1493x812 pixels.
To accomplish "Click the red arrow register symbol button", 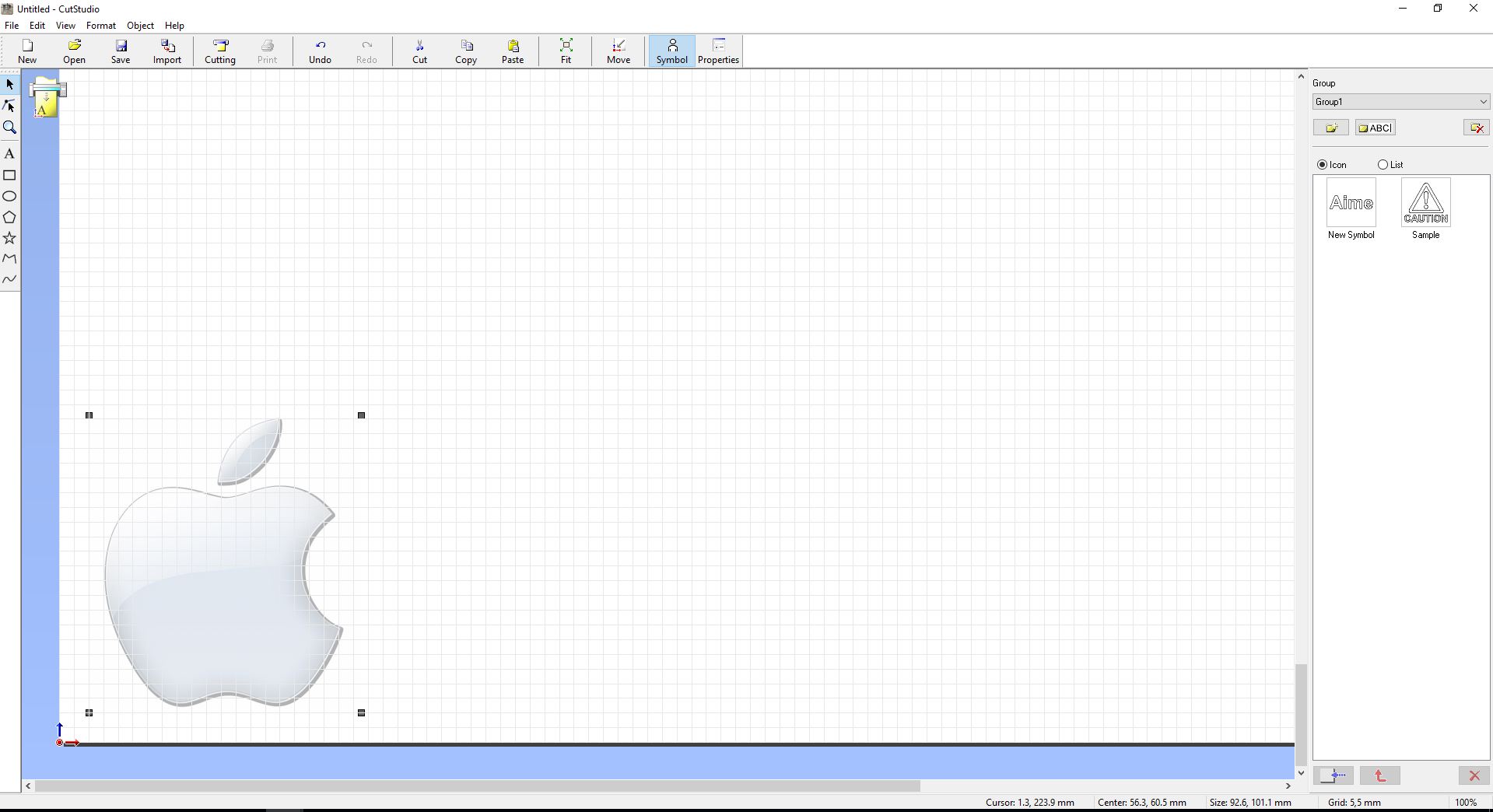I will 1380,775.
